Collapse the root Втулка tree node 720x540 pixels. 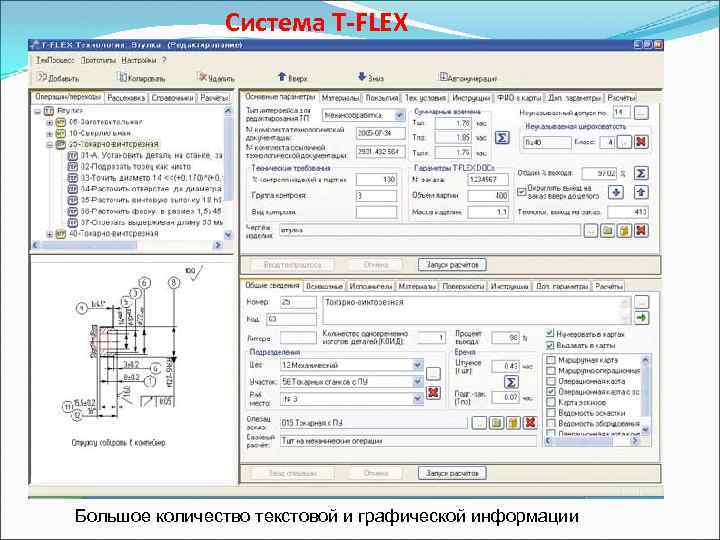pyautogui.click(x=38, y=111)
